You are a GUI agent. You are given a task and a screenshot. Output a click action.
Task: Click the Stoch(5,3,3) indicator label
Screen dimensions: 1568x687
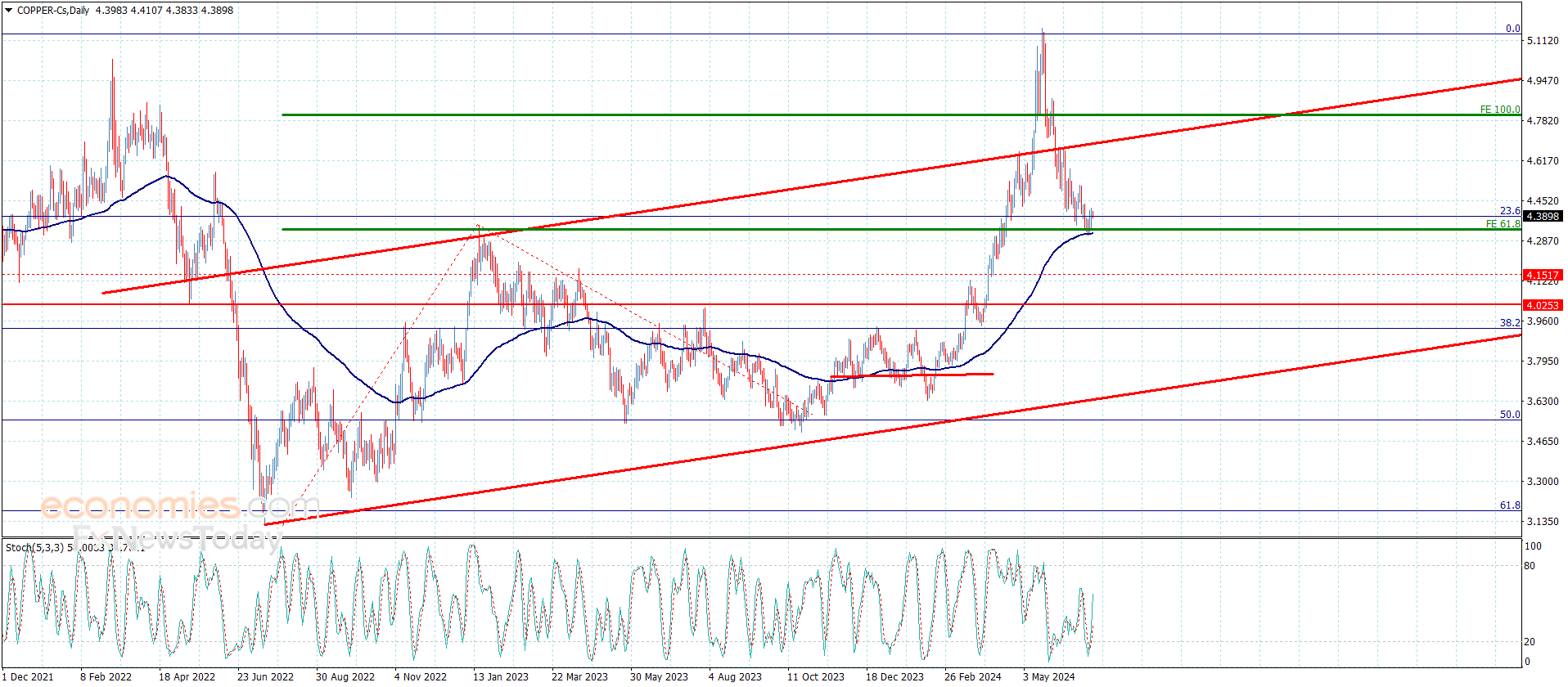(34, 547)
